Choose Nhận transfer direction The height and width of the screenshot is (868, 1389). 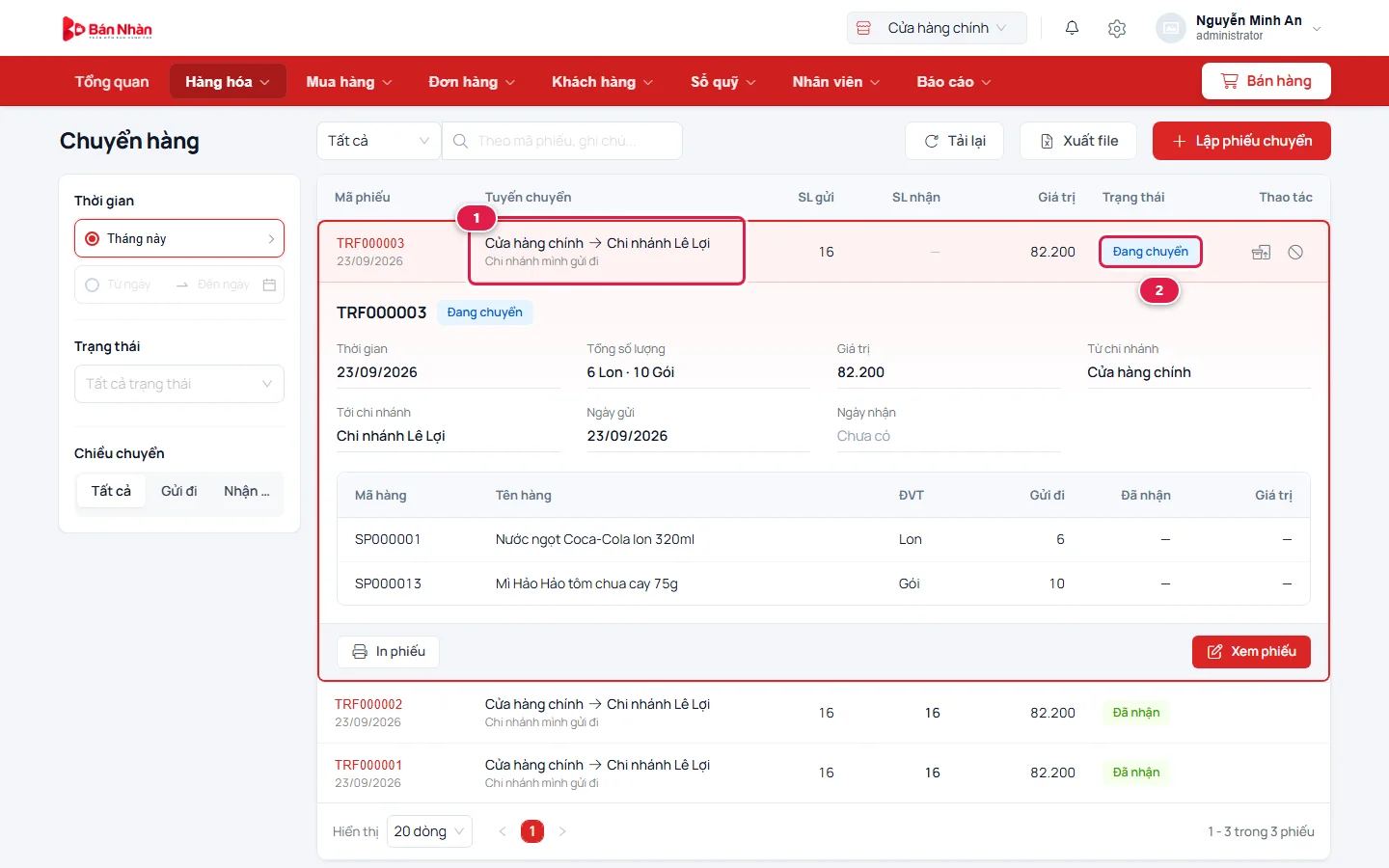(x=247, y=491)
